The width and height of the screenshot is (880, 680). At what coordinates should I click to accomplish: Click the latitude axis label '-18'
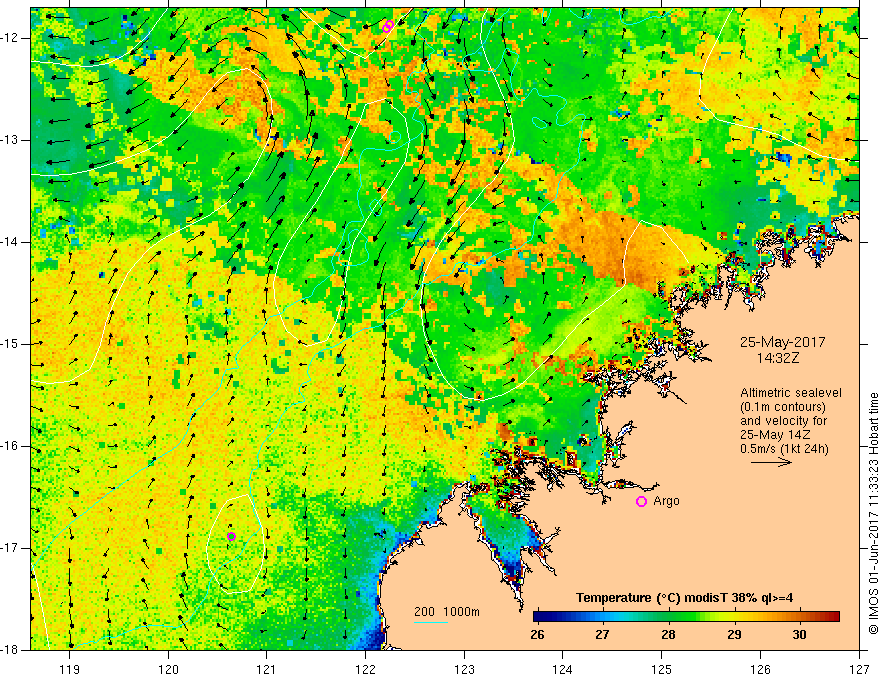pos(10,650)
